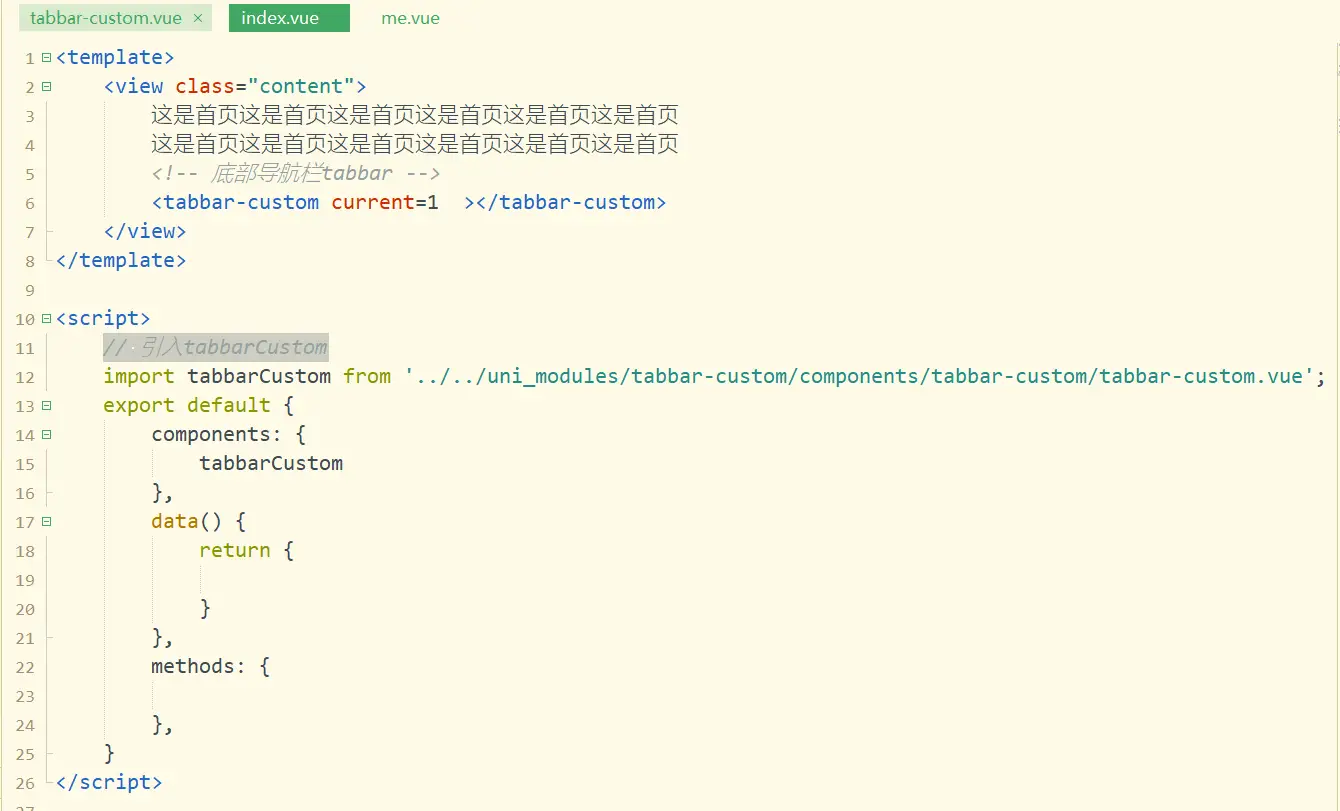This screenshot has height=811, width=1340.
Task: Collapse the script block on line 10
Action: click(x=46, y=319)
